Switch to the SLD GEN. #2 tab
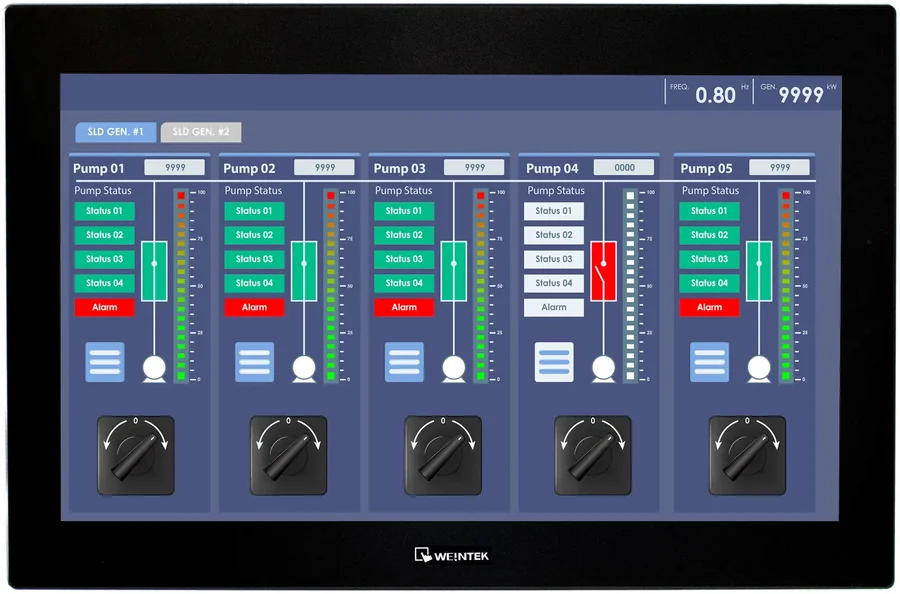This screenshot has width=900, height=594. pyautogui.click(x=201, y=132)
